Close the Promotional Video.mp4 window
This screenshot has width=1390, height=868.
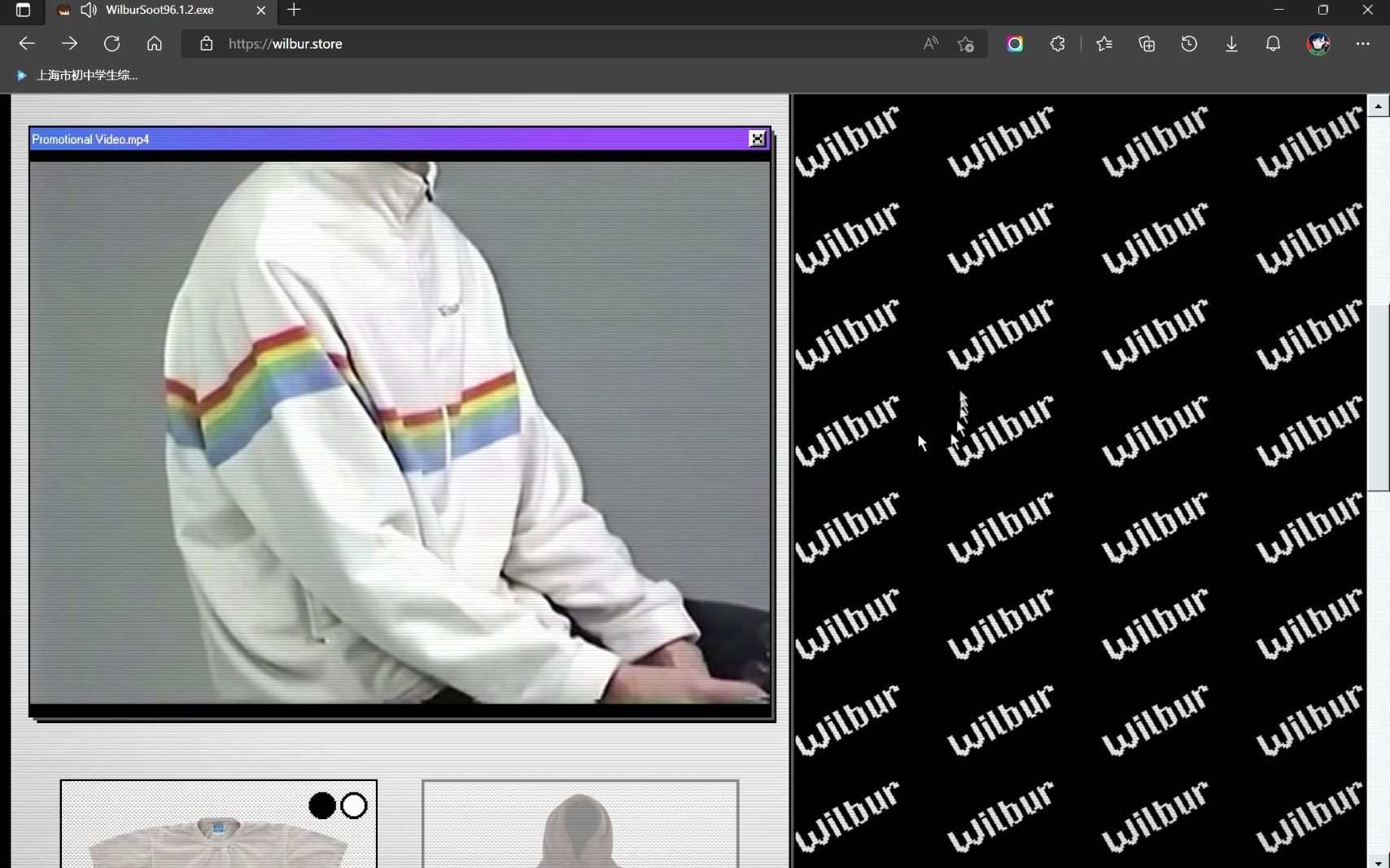pos(757,139)
